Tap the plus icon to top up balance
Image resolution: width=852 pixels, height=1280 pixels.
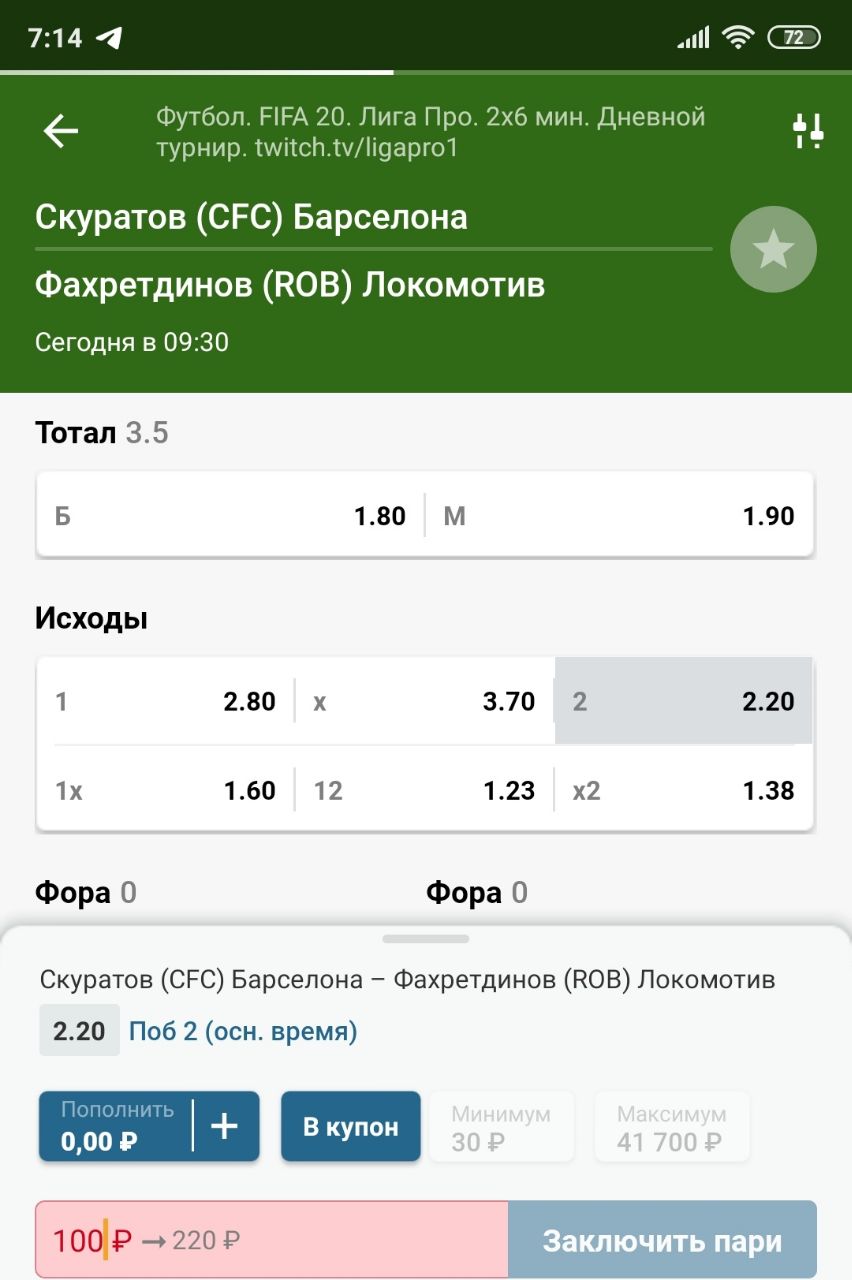point(225,1126)
